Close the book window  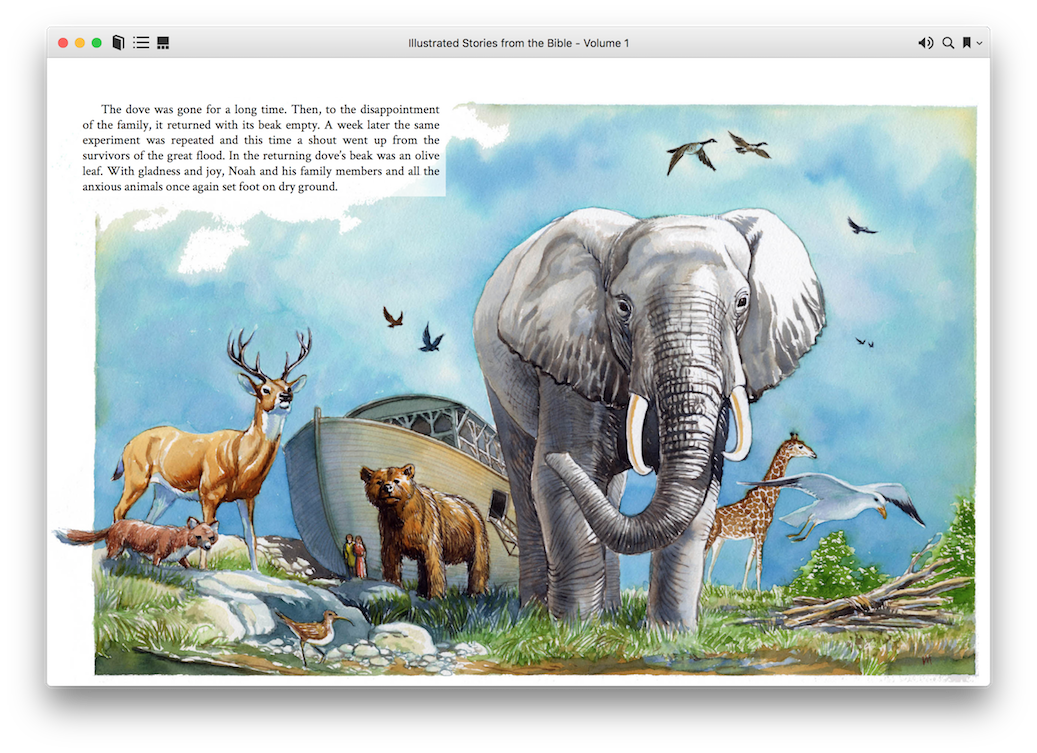[x=63, y=43]
